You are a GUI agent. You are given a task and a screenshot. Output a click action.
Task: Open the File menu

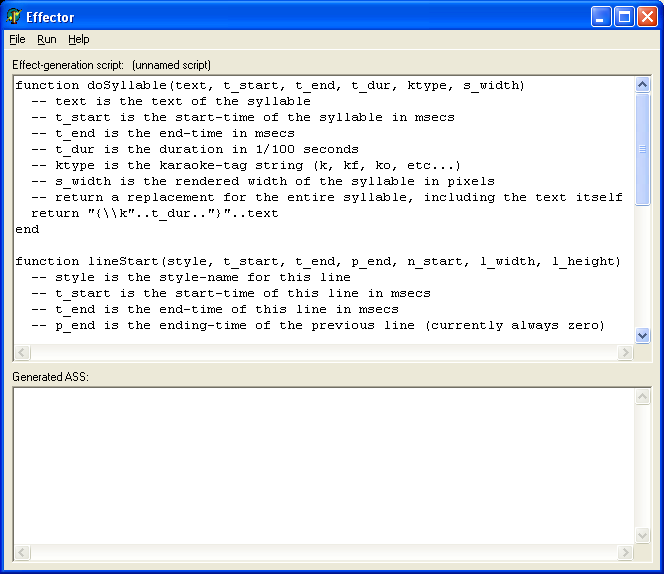pos(17,39)
